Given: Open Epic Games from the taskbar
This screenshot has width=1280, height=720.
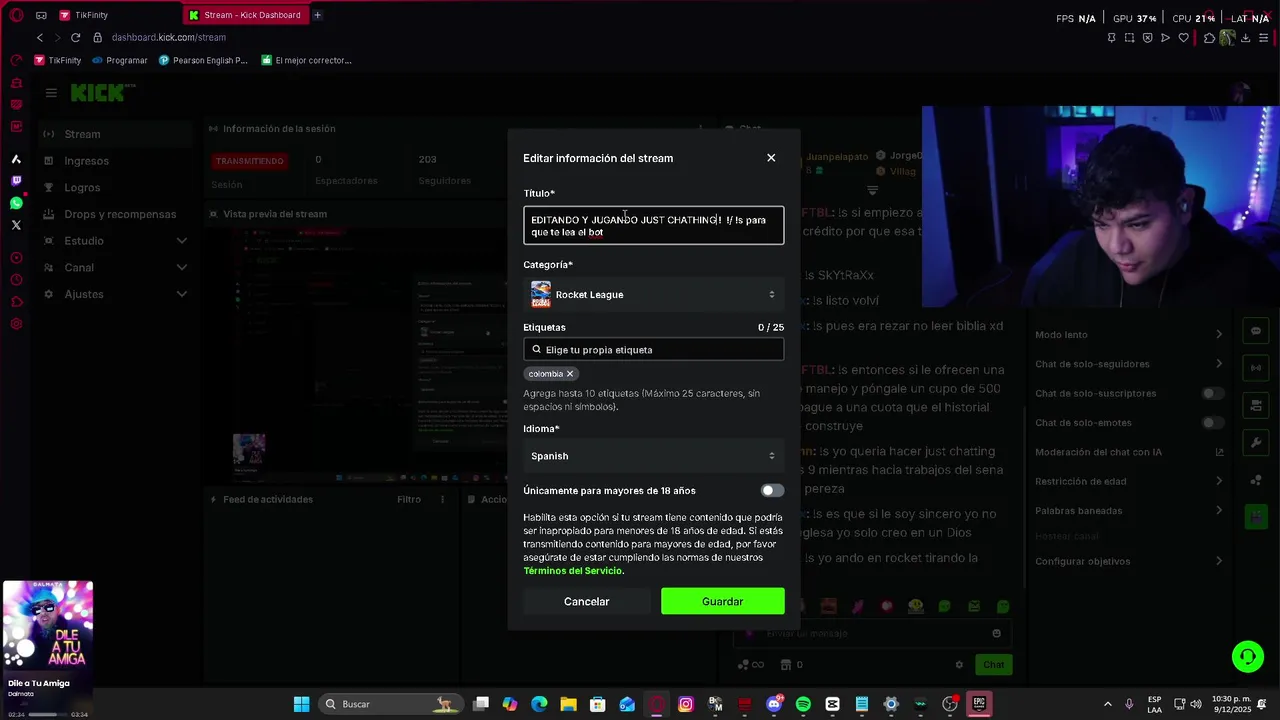Looking at the screenshot, I should 979,704.
